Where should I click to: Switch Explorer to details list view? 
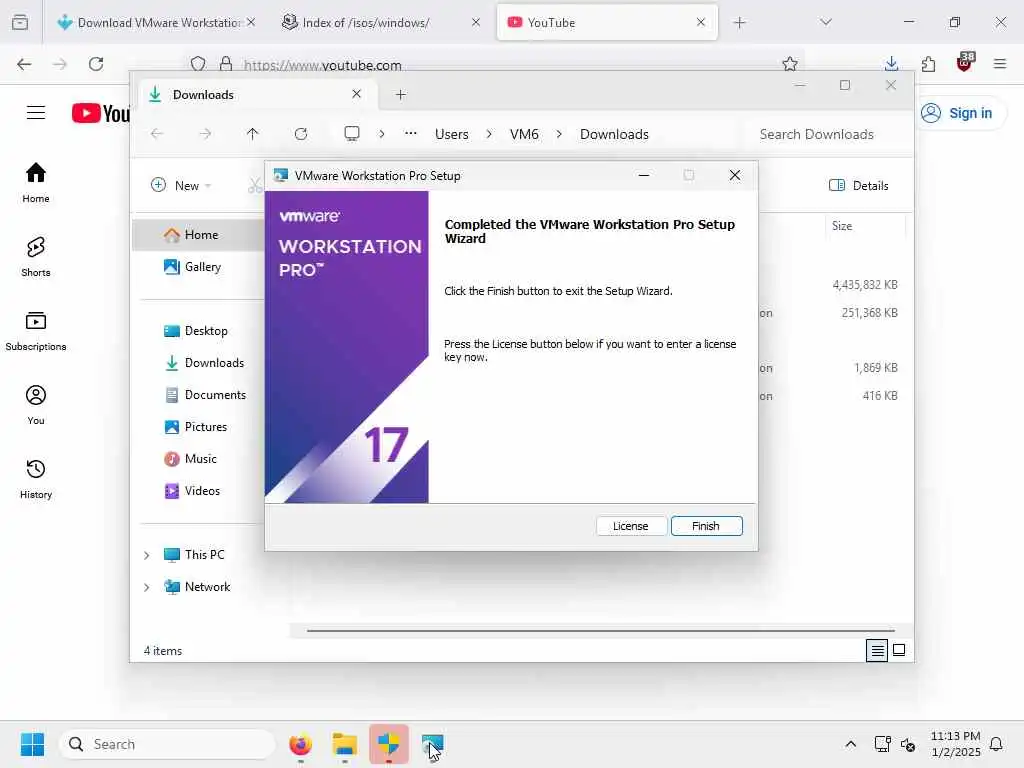point(877,650)
